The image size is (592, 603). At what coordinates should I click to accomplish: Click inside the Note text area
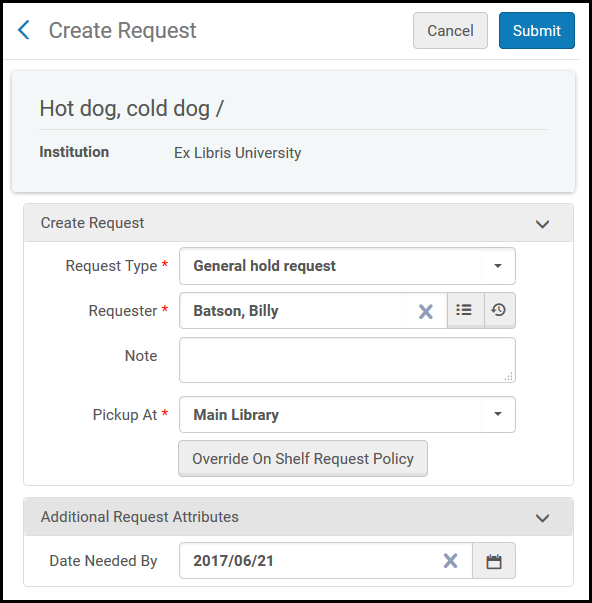347,360
